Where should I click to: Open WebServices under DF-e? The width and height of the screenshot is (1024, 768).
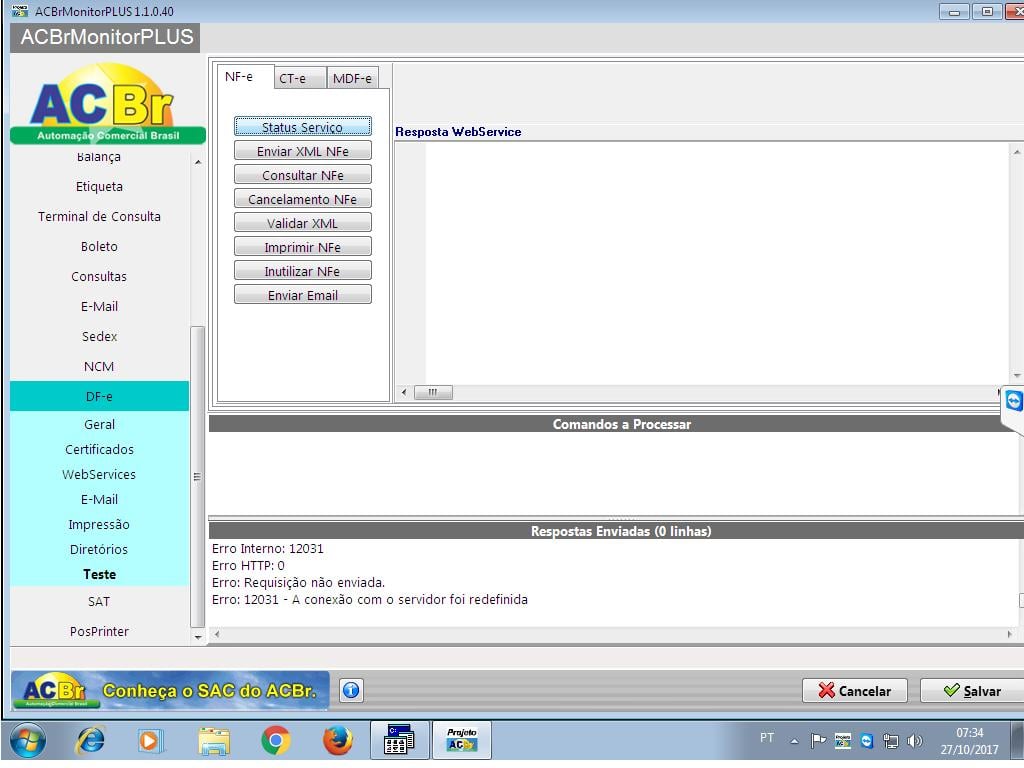(99, 475)
